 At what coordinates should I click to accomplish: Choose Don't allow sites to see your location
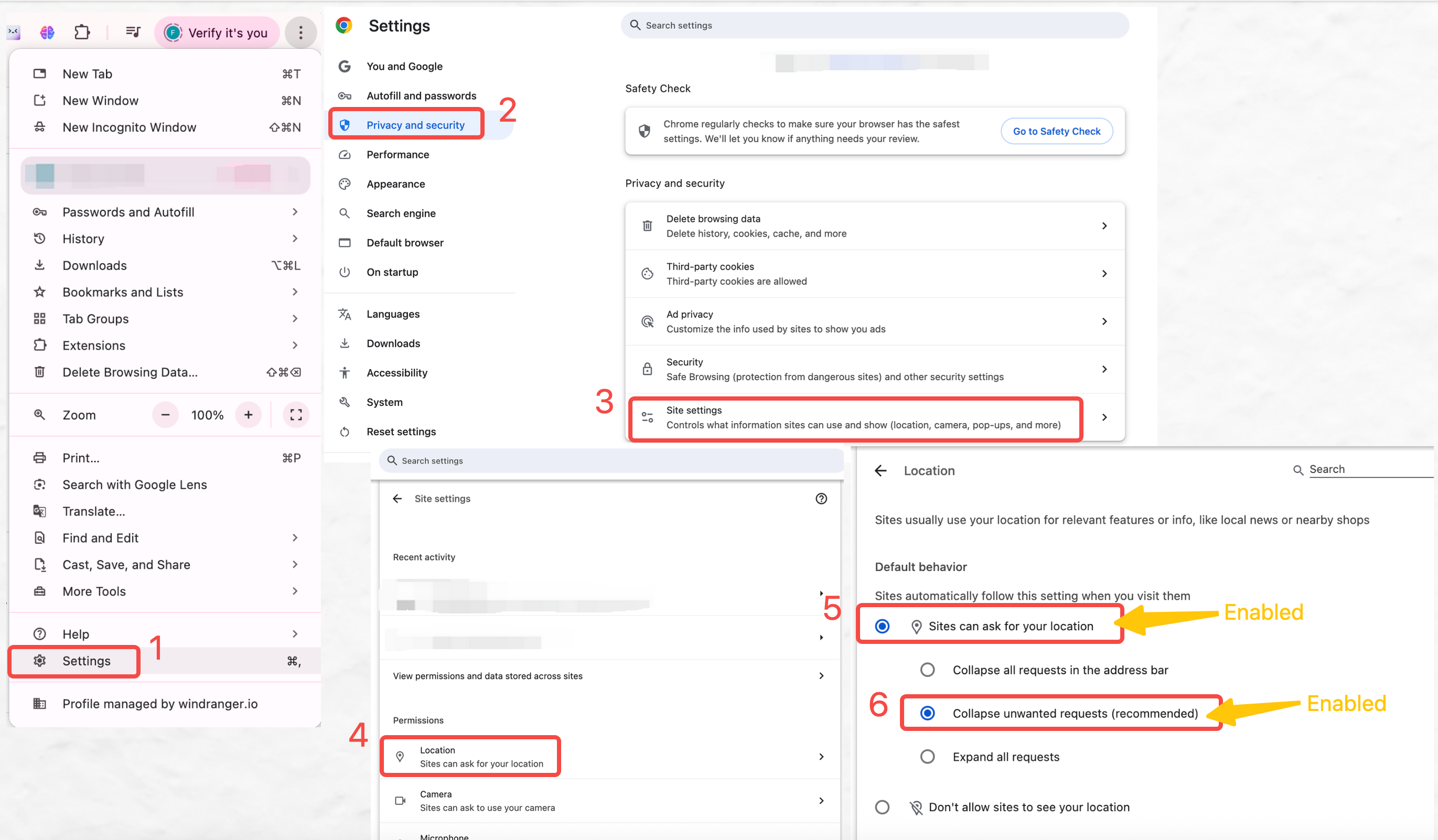coord(882,807)
